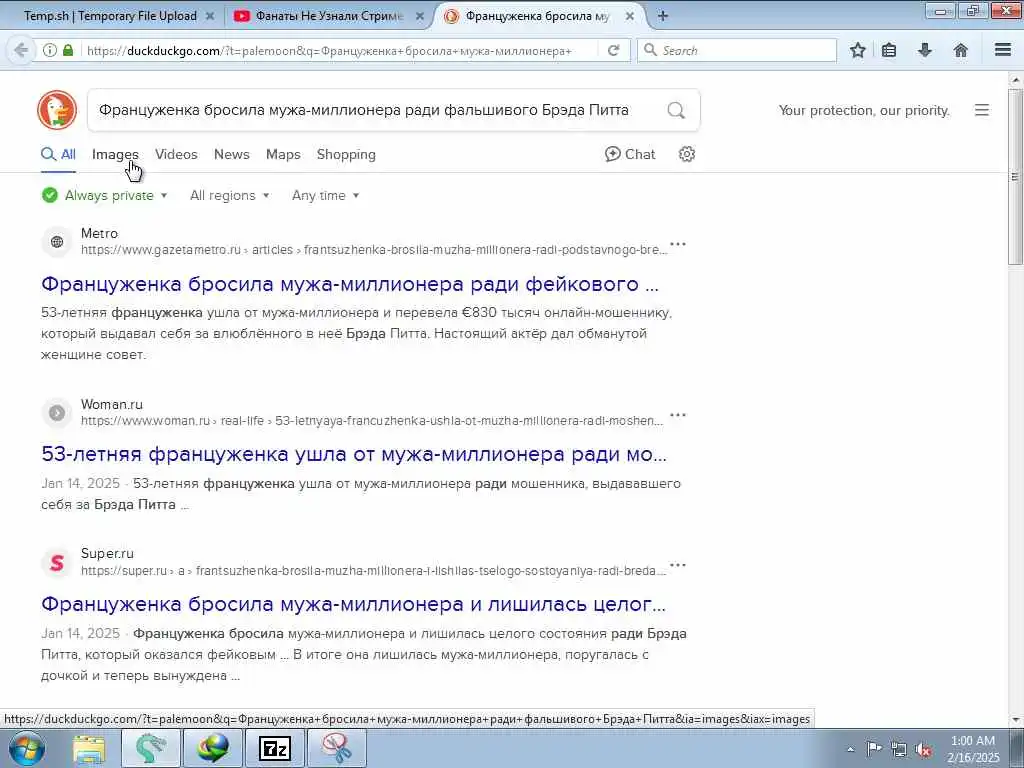Click the woman.ru URL link

pyautogui.click(x=372, y=421)
